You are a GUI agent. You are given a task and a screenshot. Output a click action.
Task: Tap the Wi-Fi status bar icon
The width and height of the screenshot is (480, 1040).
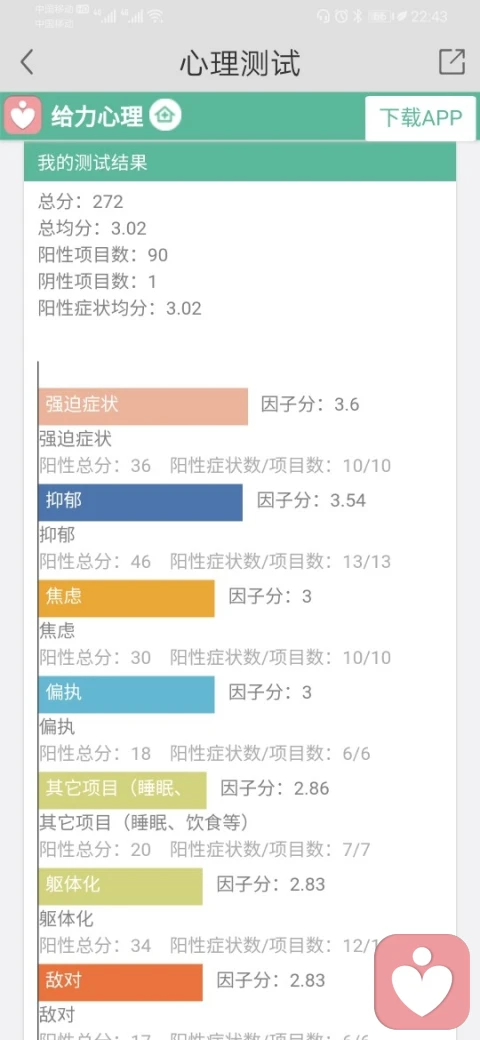point(155,16)
